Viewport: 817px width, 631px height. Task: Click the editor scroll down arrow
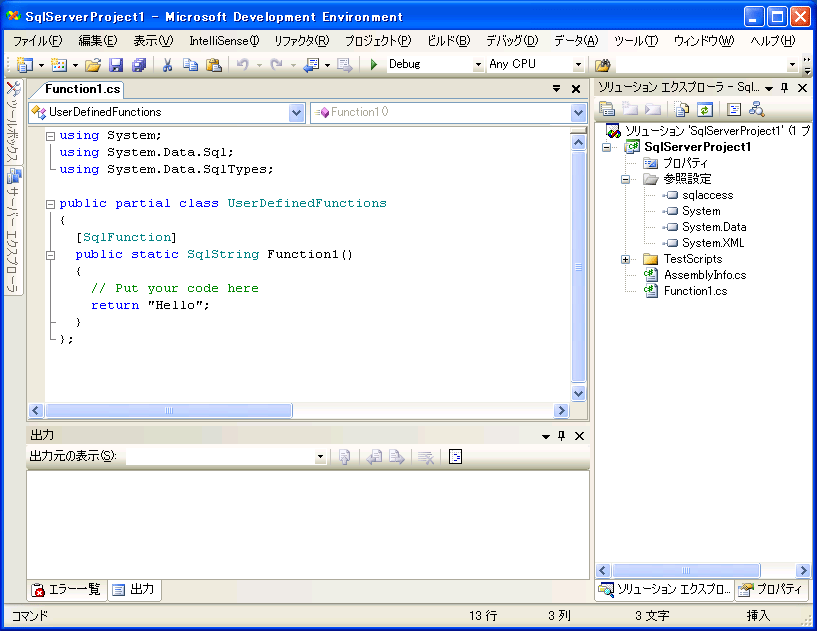[x=578, y=393]
